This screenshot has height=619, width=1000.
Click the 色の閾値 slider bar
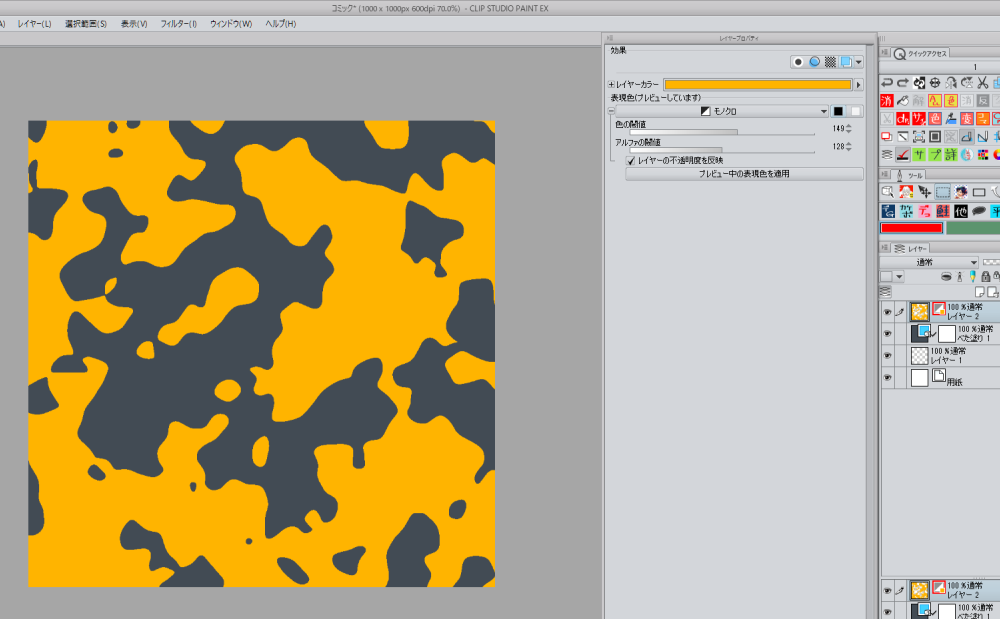[721, 133]
